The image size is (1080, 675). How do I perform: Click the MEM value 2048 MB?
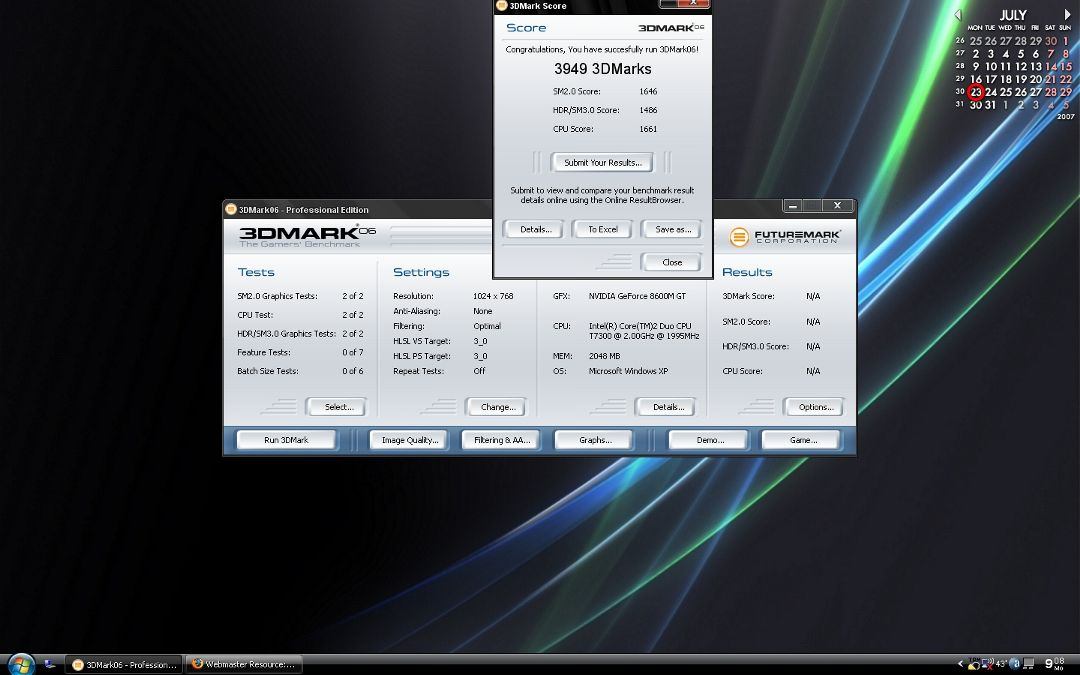605,356
